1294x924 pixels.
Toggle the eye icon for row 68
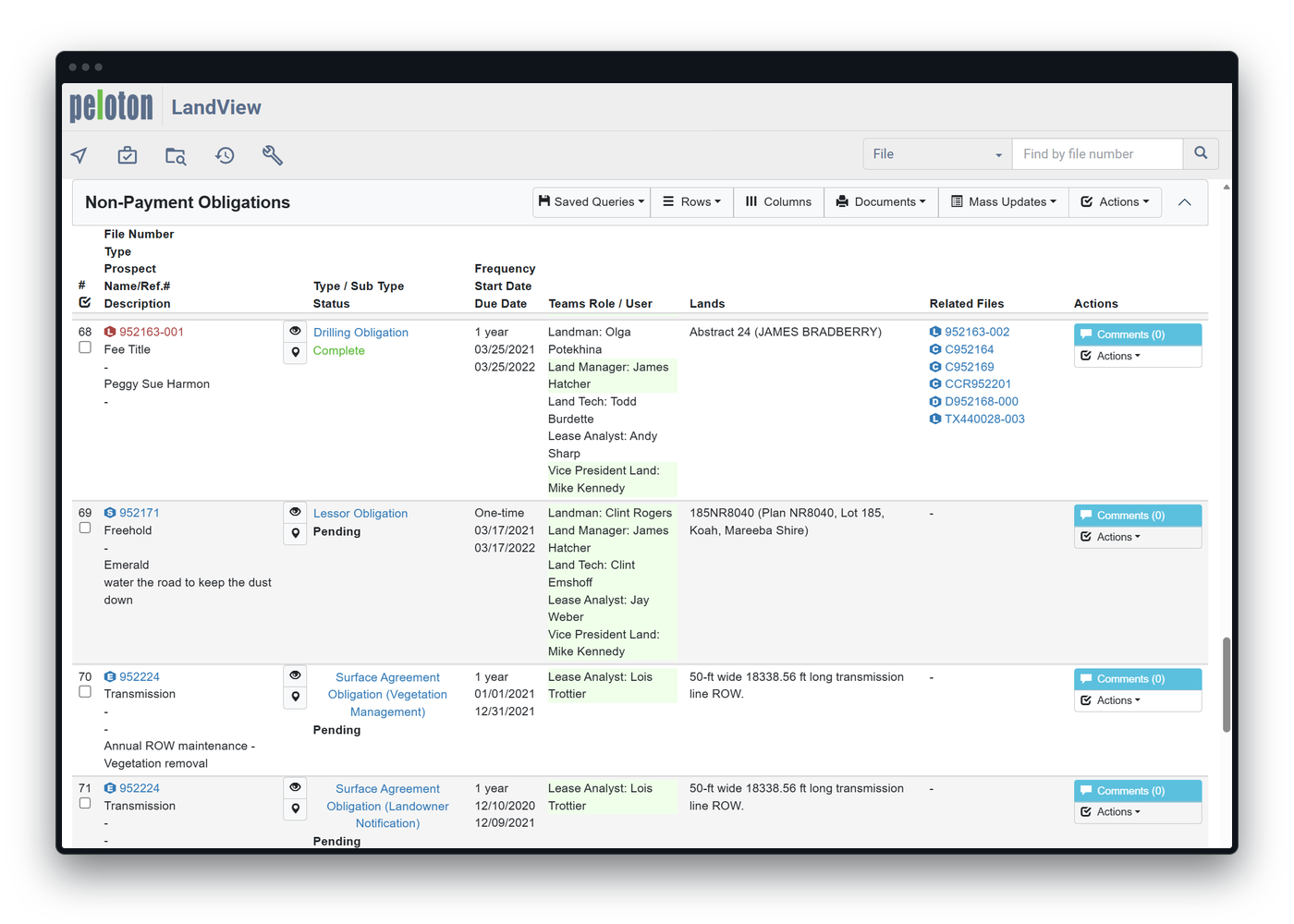(295, 331)
